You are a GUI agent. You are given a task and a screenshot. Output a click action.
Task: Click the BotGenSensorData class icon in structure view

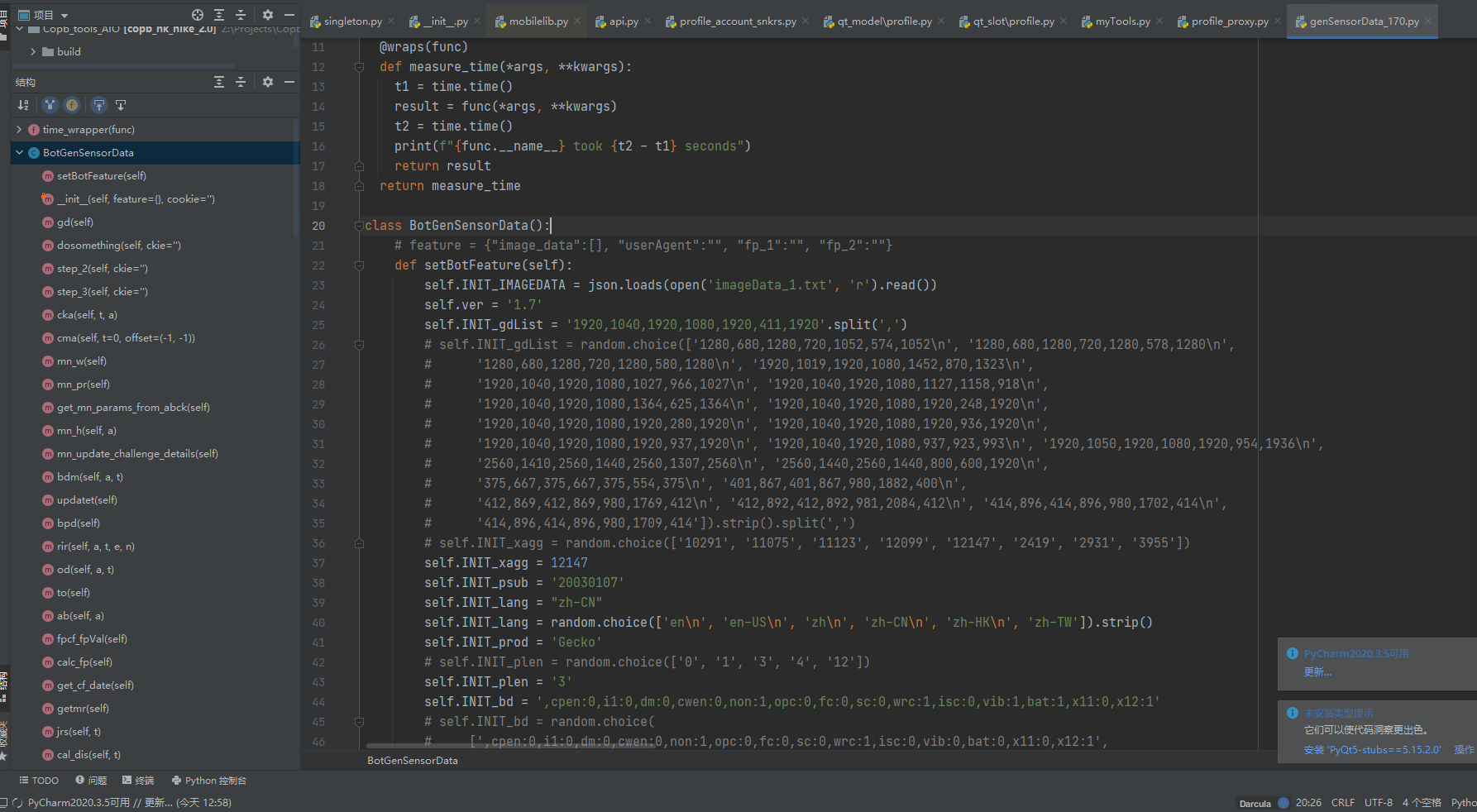[34, 153]
